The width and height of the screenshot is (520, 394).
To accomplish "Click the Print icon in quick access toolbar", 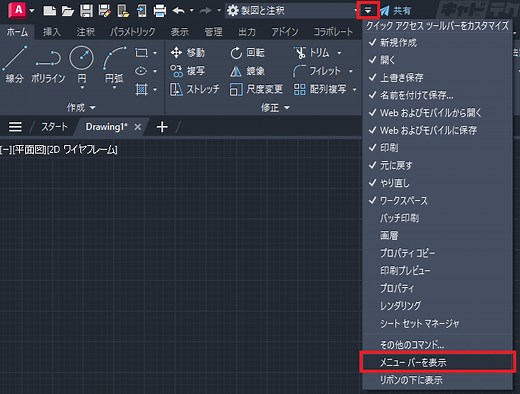I will click(160, 11).
